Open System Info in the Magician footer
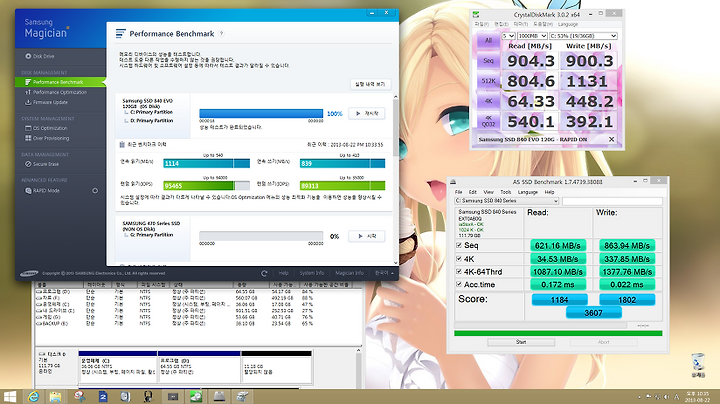The height and width of the screenshot is (404, 720). 312,273
